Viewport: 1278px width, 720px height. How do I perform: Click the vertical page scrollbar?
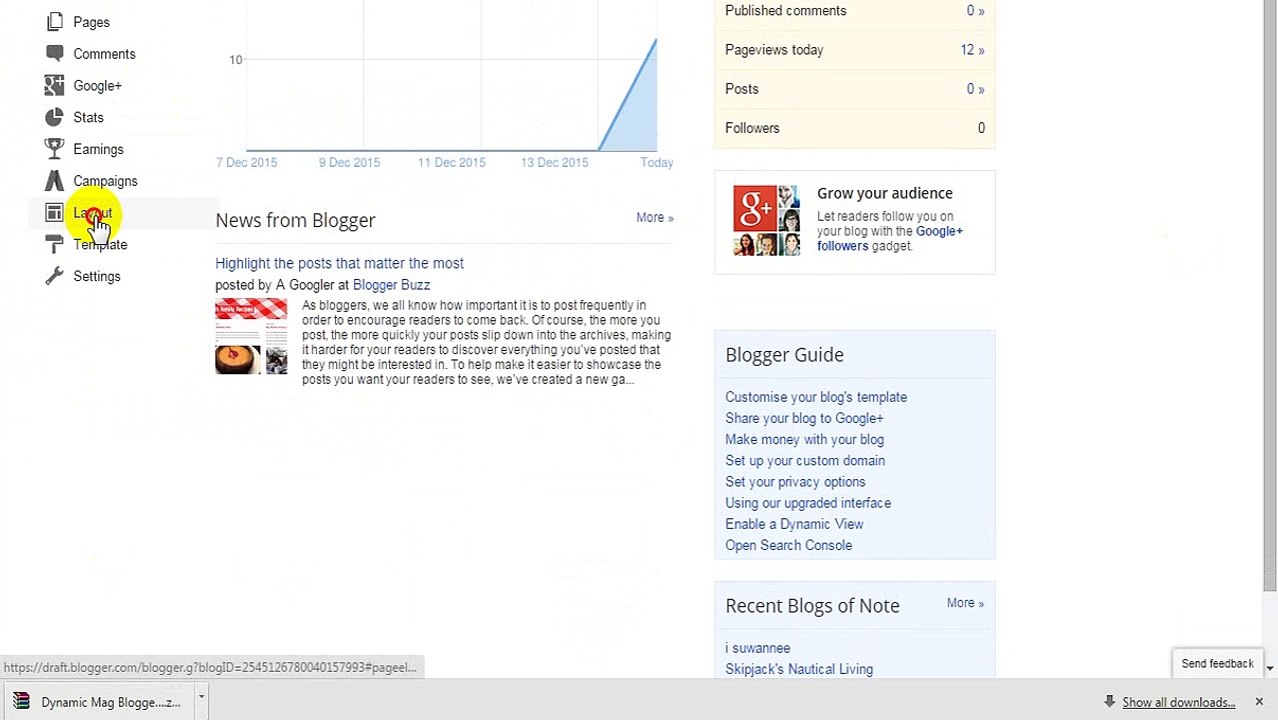[x=1270, y=295]
